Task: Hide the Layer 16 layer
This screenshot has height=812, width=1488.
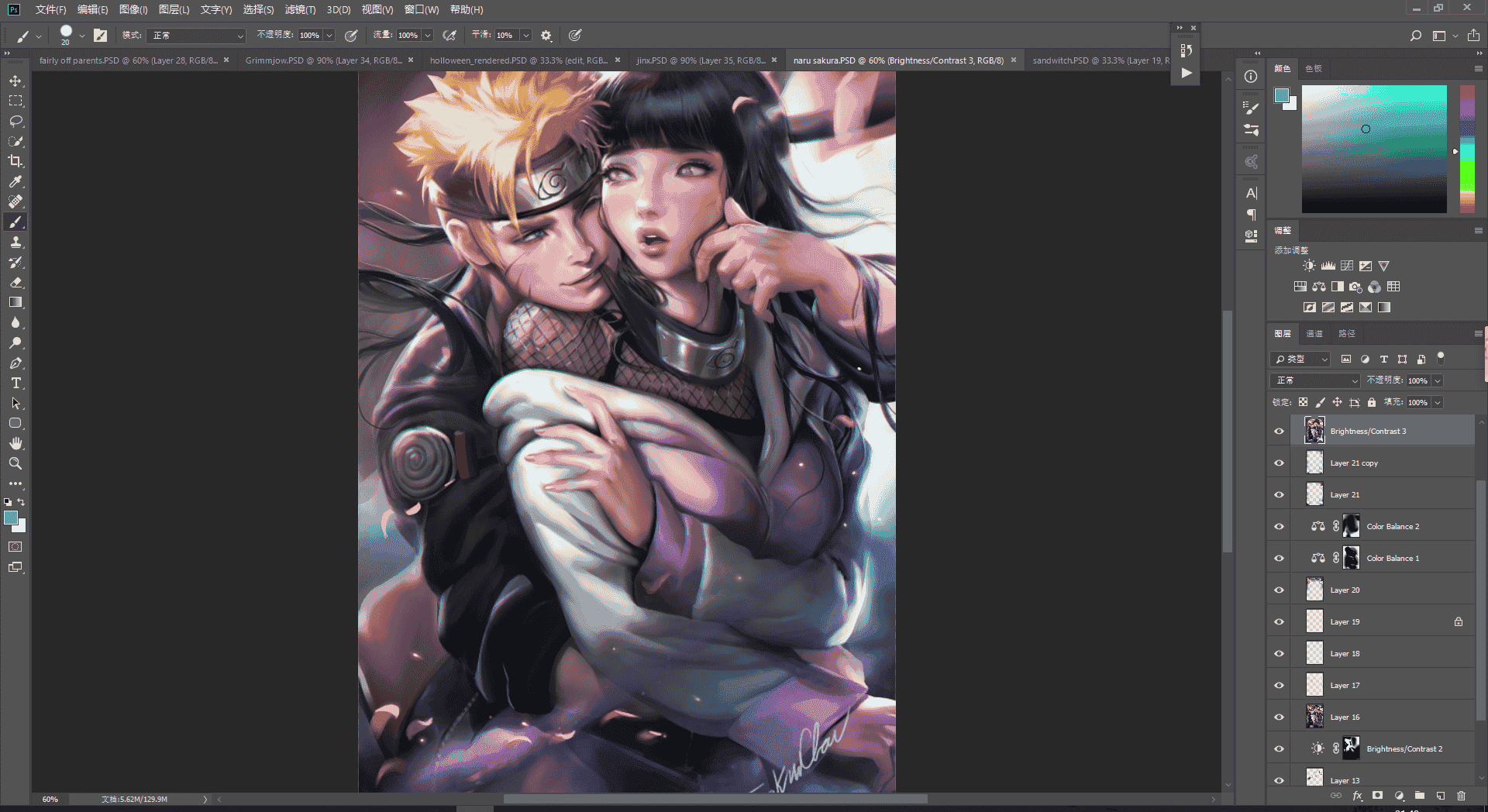Action: coord(1279,717)
